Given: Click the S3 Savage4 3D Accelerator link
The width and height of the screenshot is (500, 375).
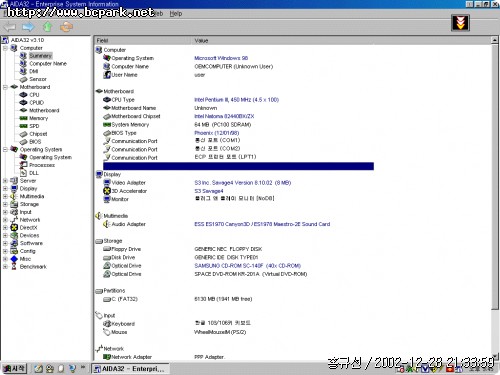Looking at the screenshot, I should (209, 191).
